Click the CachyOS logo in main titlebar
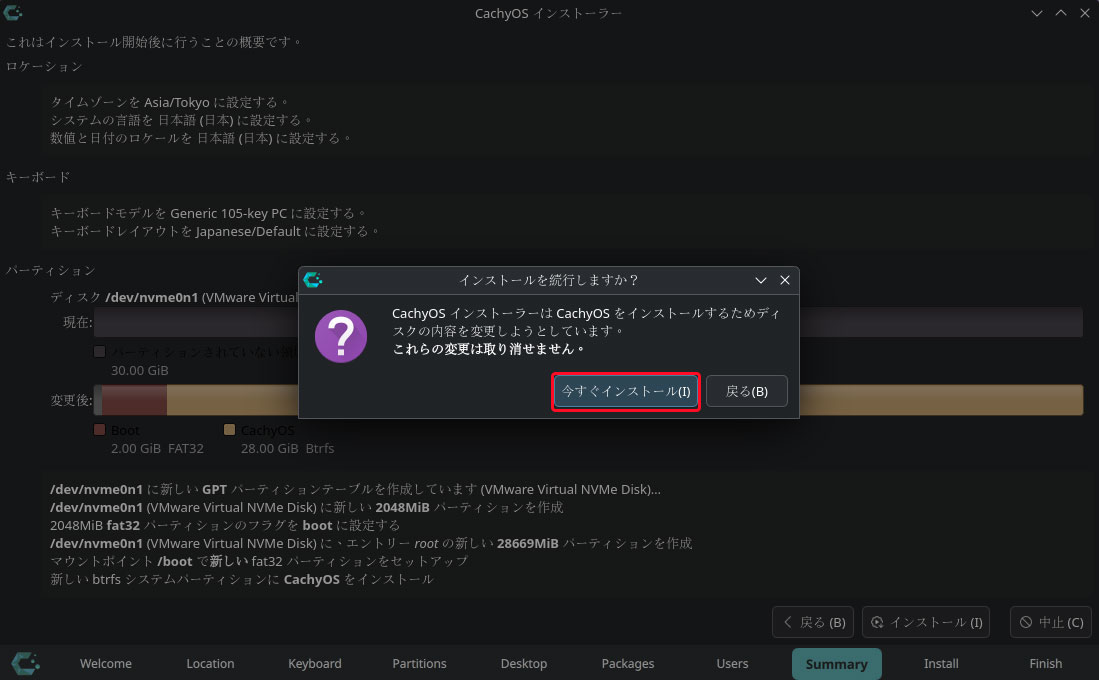The width and height of the screenshot is (1099, 680). click(13, 13)
